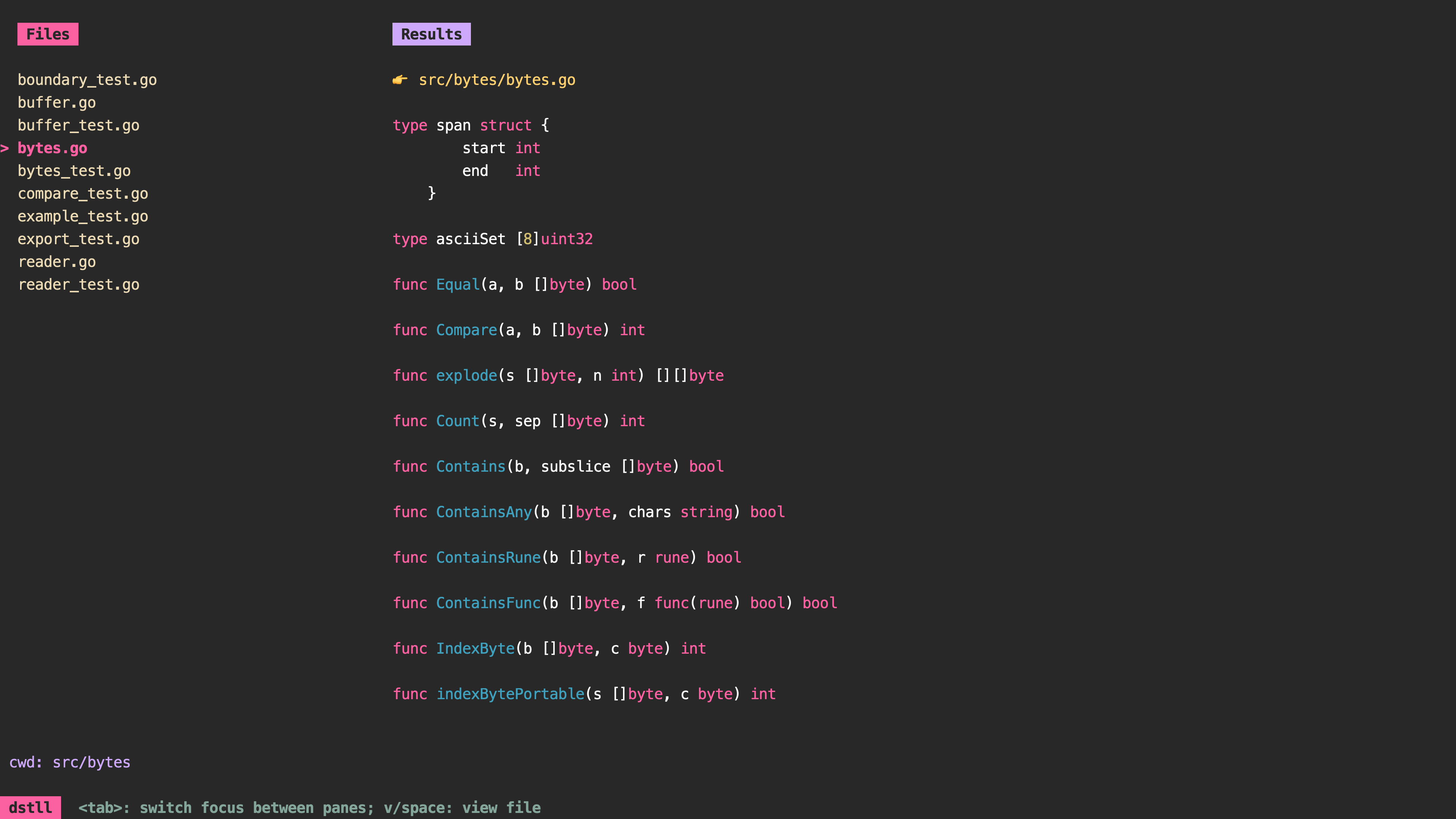This screenshot has width=1456, height=819.
Task: Click the dstll label in status bar
Action: pos(30,807)
